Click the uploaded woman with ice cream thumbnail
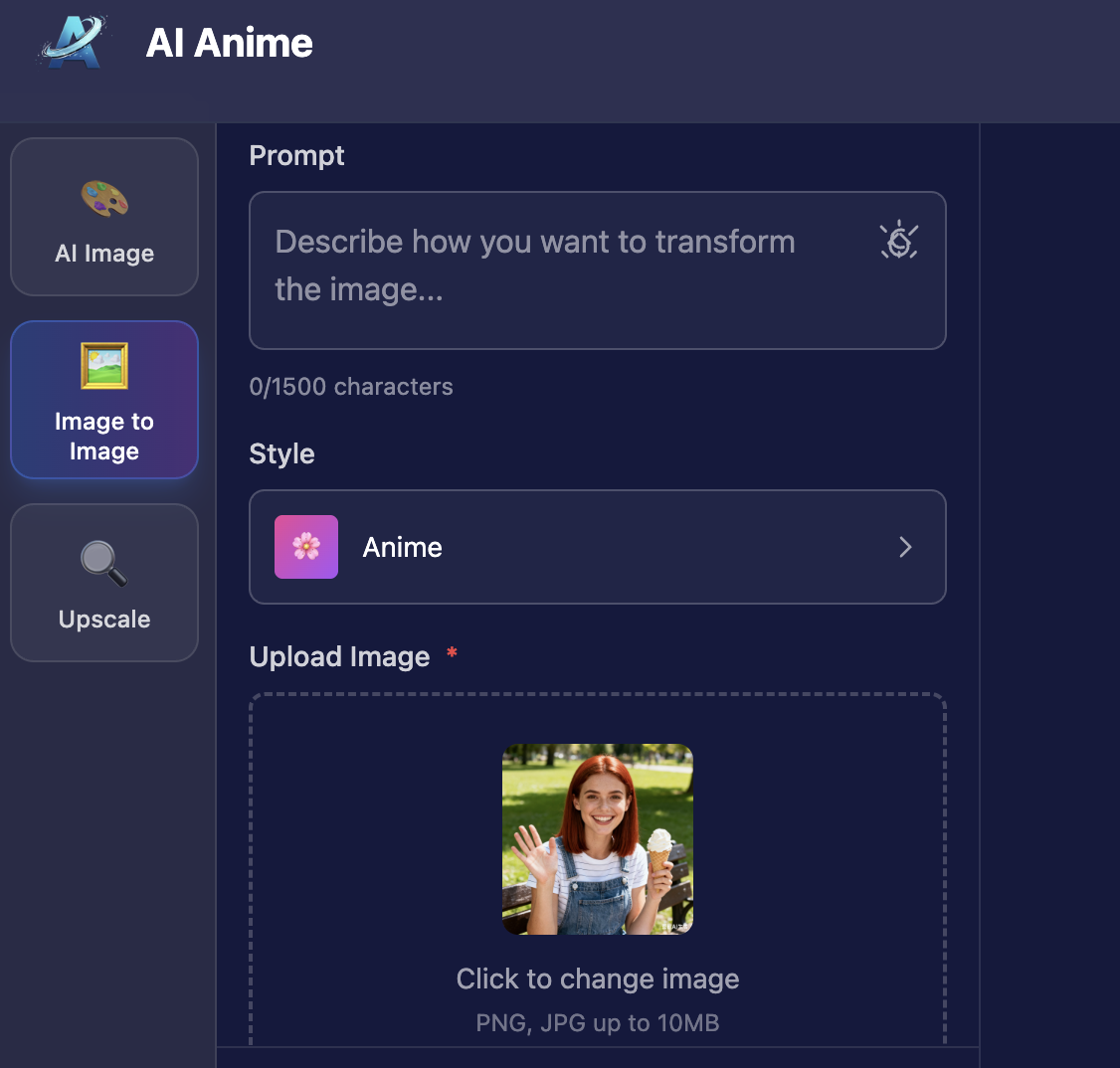The image size is (1120, 1068). click(597, 838)
